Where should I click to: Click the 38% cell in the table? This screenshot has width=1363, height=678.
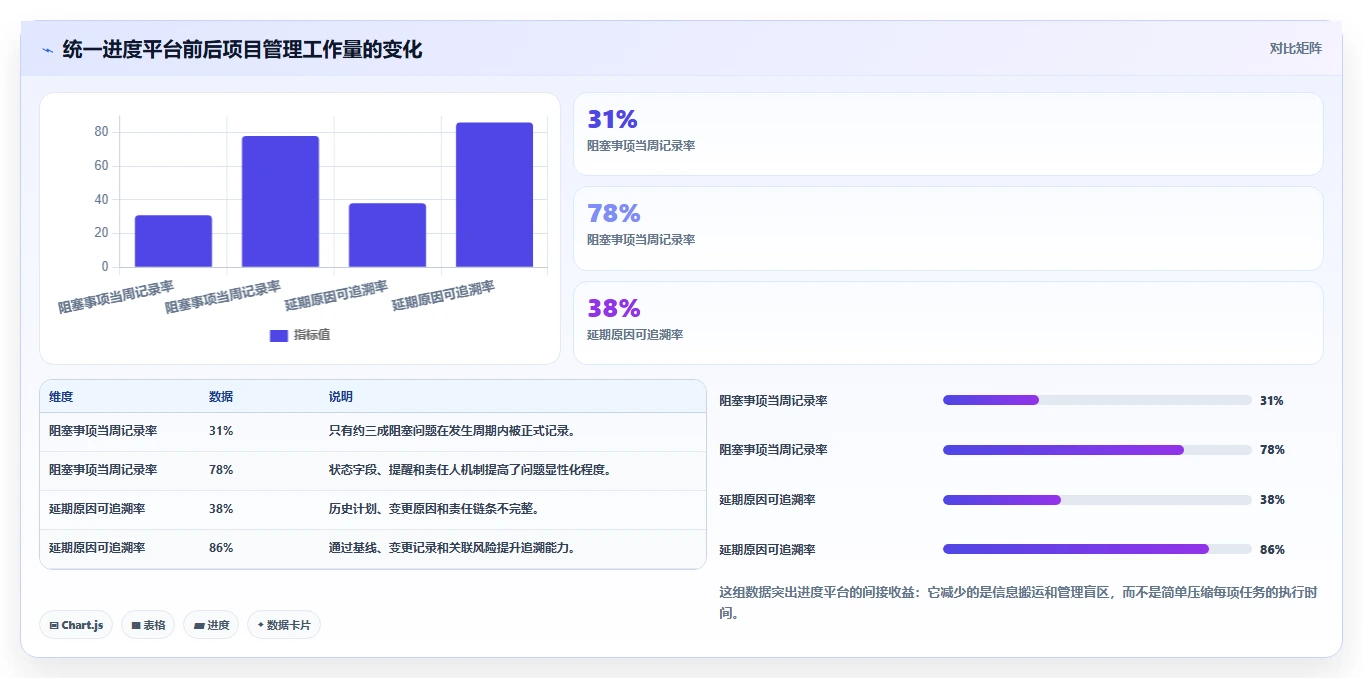click(x=221, y=509)
